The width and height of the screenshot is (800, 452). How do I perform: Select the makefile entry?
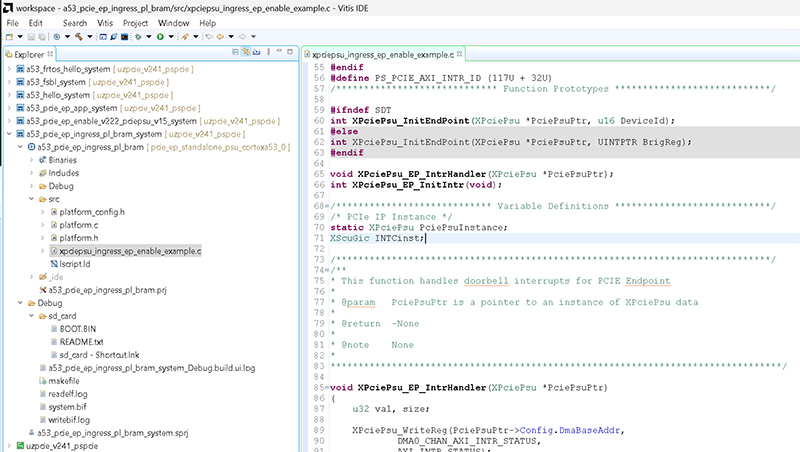(x=64, y=381)
